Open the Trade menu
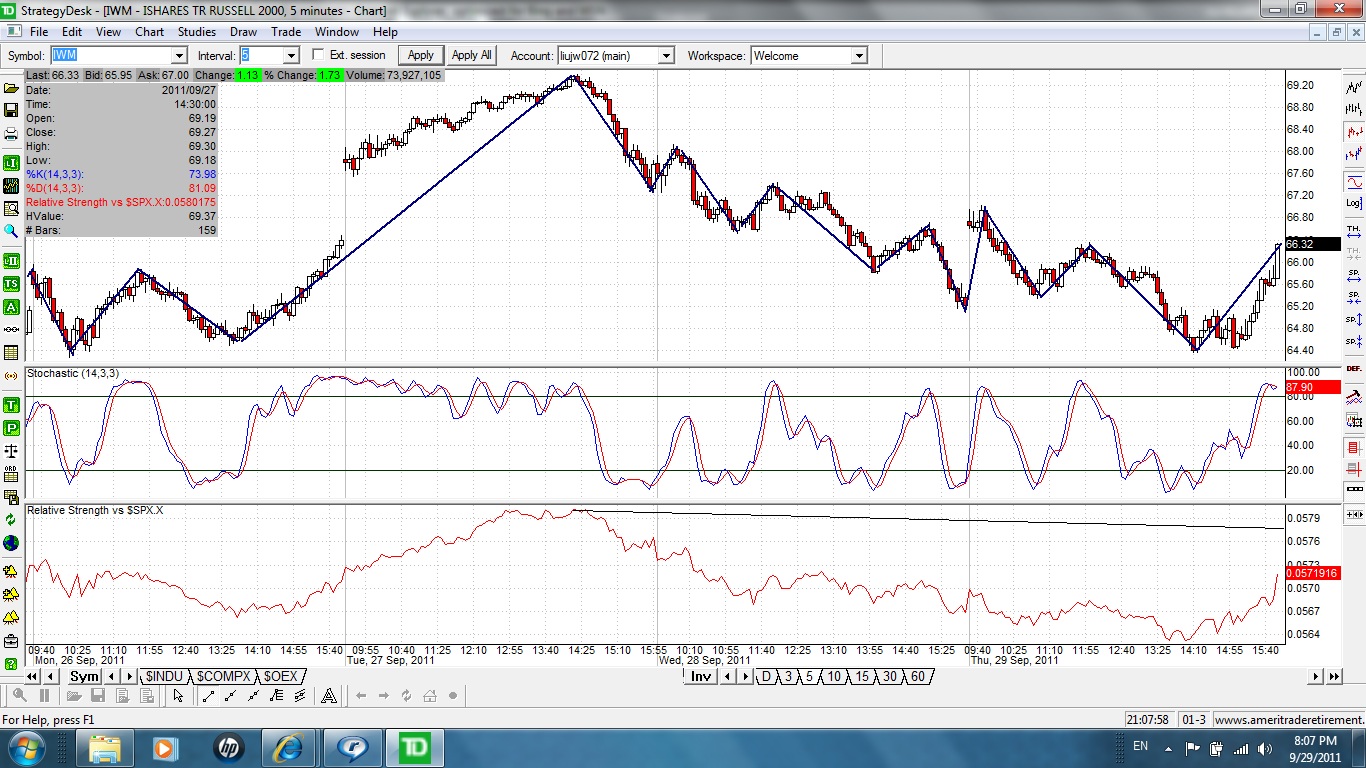The height and width of the screenshot is (768, 1366). pos(286,32)
